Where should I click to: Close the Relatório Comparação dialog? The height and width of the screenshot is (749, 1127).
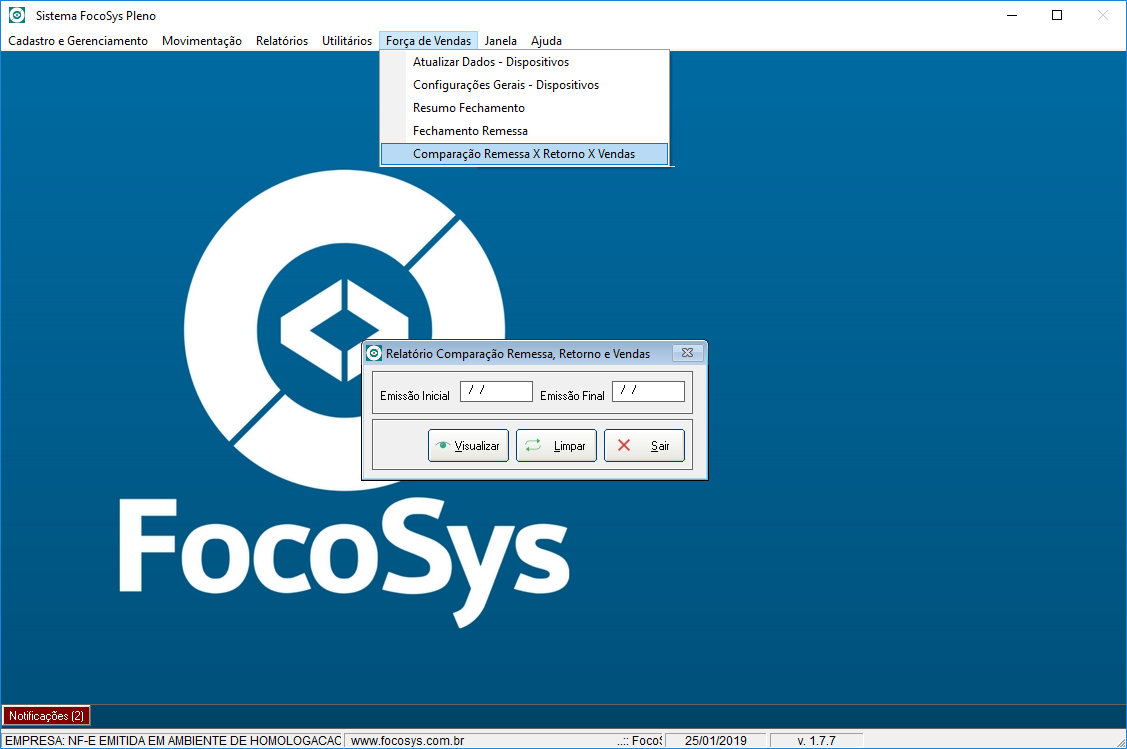[687, 353]
